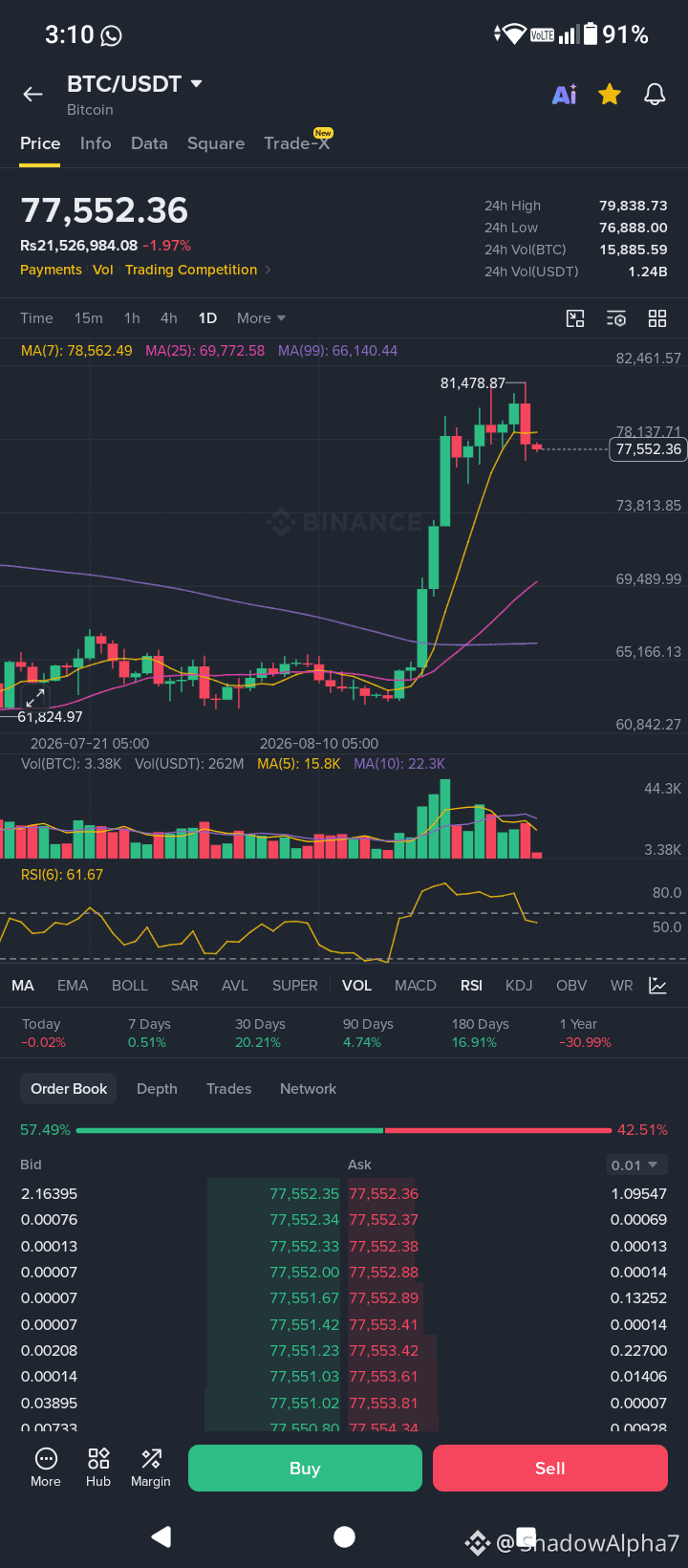Tap the RSI(6): 61.67 label
This screenshot has width=688, height=1568.
[x=62, y=875]
